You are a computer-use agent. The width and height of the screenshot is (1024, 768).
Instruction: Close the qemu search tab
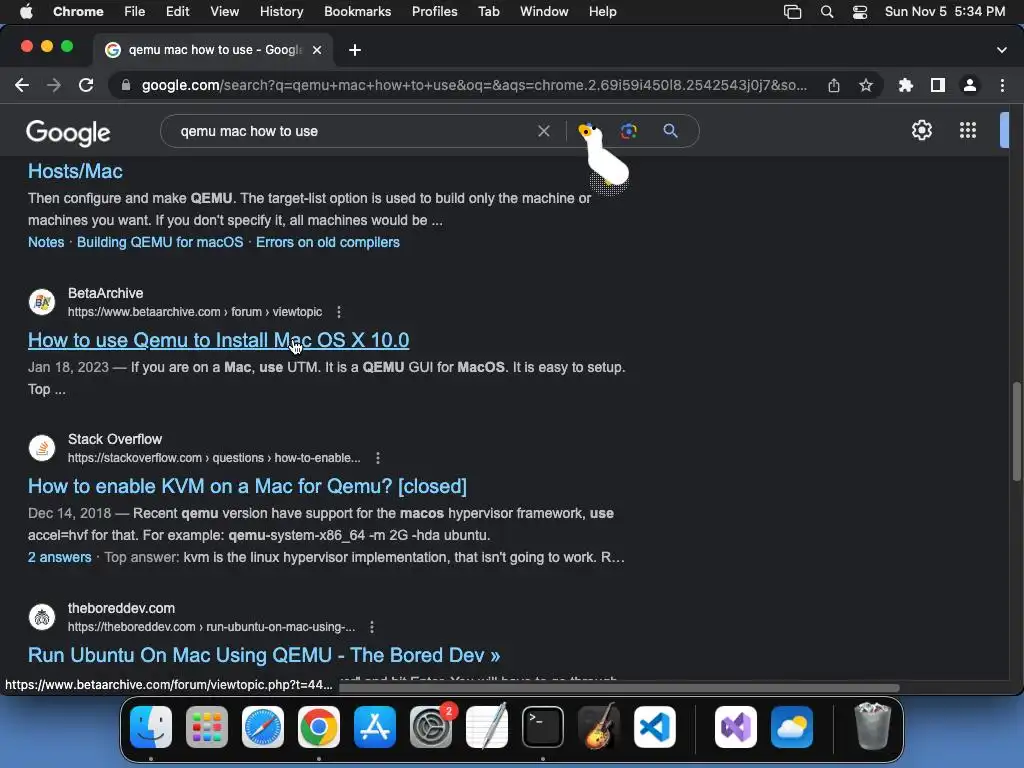point(317,50)
